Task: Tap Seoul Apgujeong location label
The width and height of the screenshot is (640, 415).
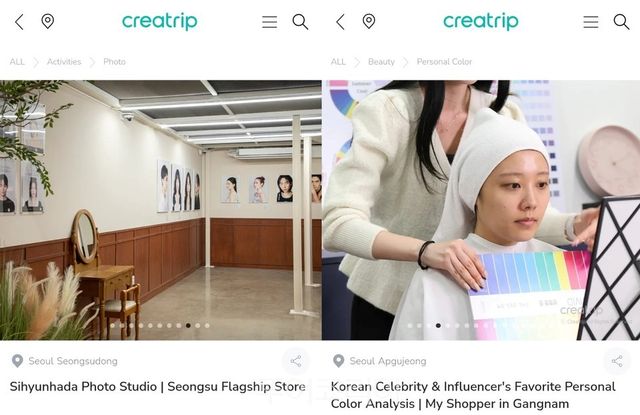Action: 388,361
